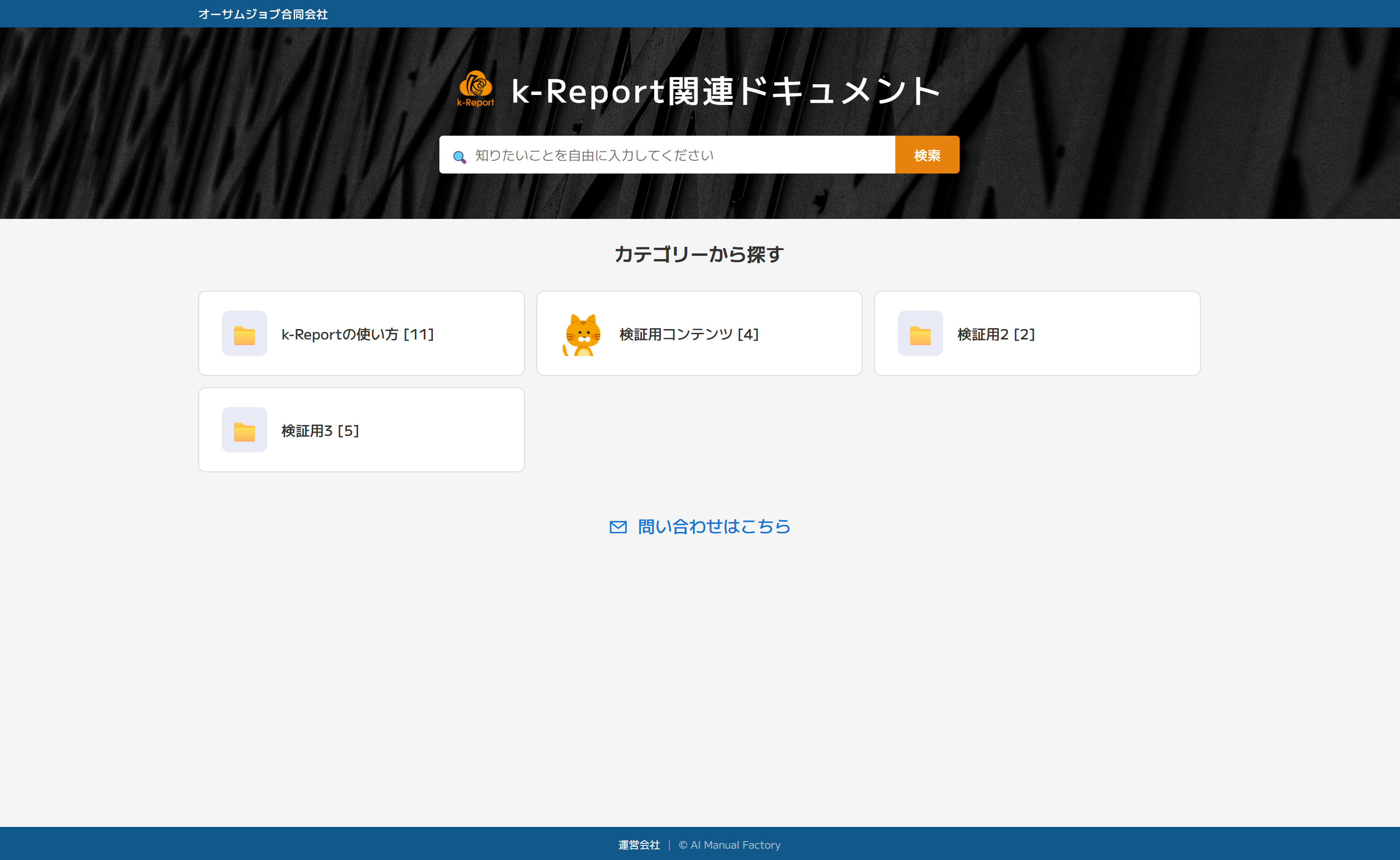Click the k-Report関連ドキュメント page title

tap(724, 91)
